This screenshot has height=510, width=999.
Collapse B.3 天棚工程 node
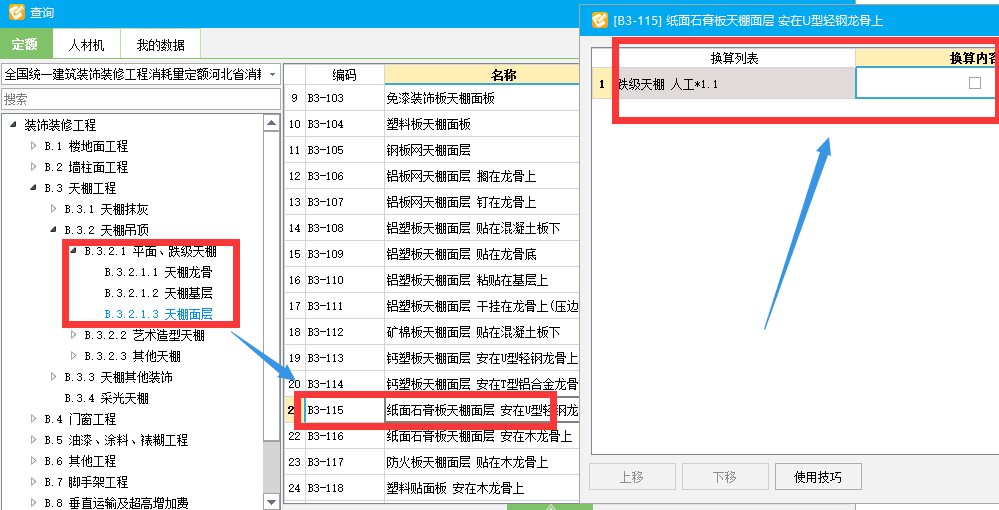click(x=34, y=188)
